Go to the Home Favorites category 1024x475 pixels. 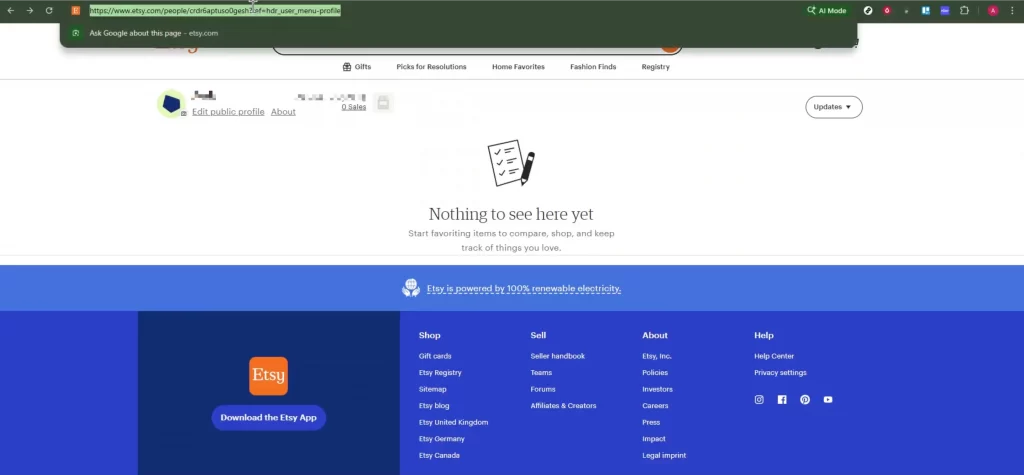click(518, 67)
